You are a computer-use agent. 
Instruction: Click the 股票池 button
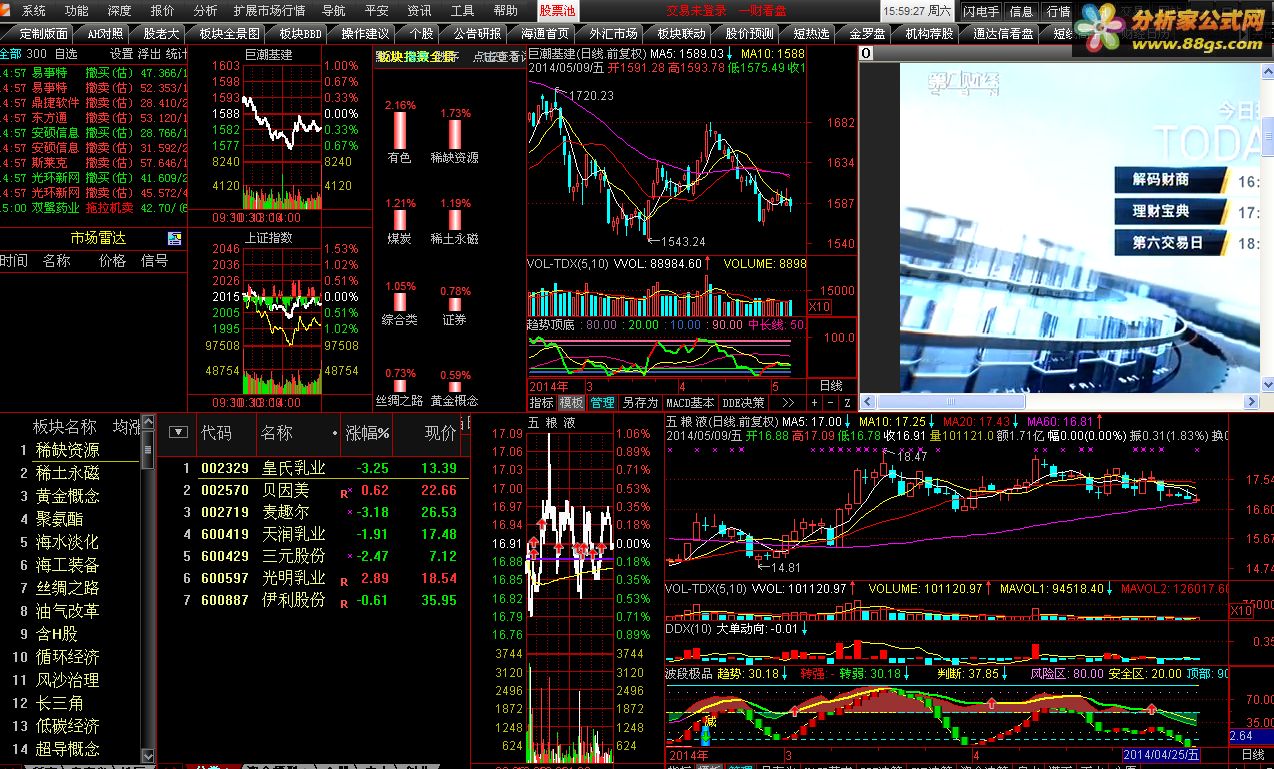[557, 10]
